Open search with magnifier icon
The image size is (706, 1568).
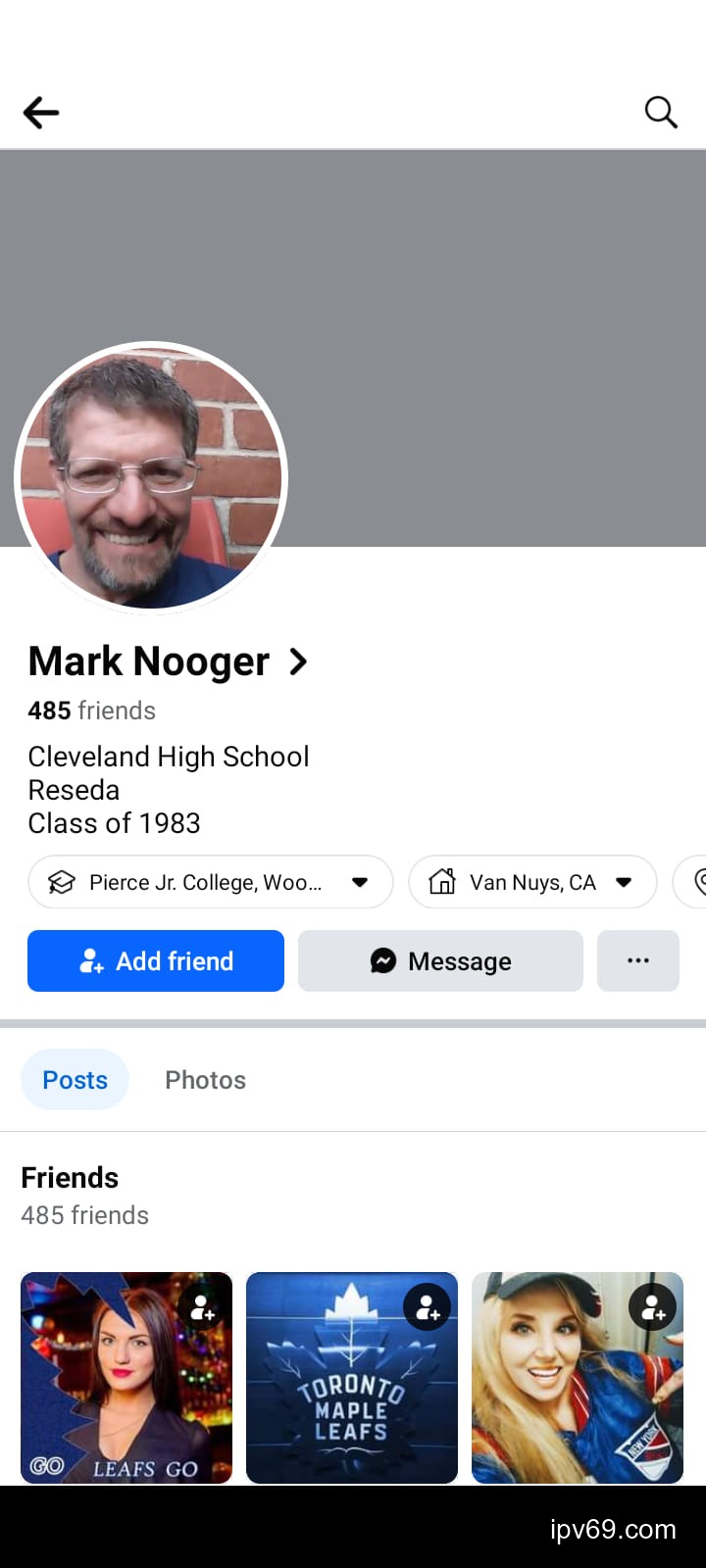pos(661,113)
